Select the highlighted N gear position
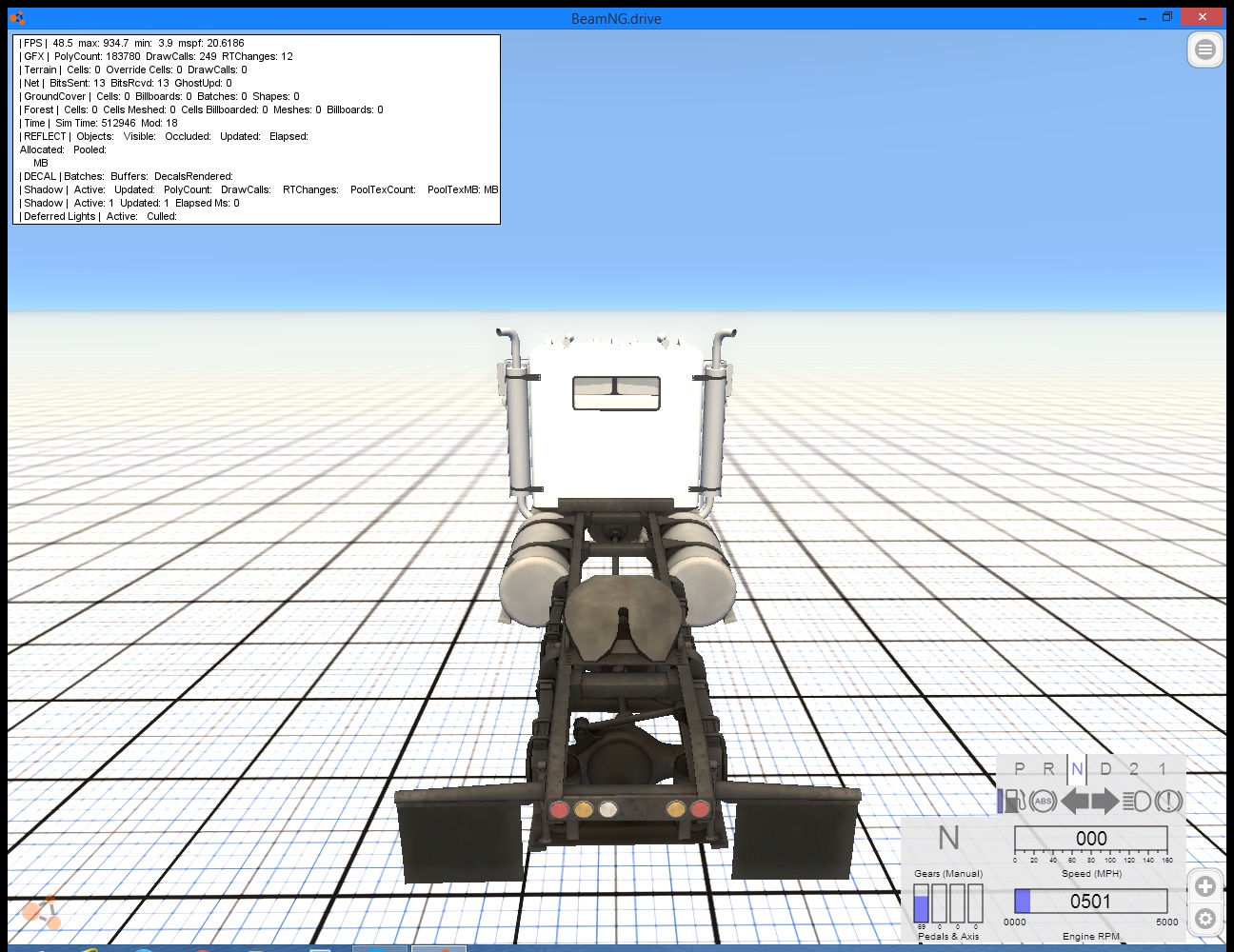The height and width of the screenshot is (952, 1234). [x=1077, y=768]
